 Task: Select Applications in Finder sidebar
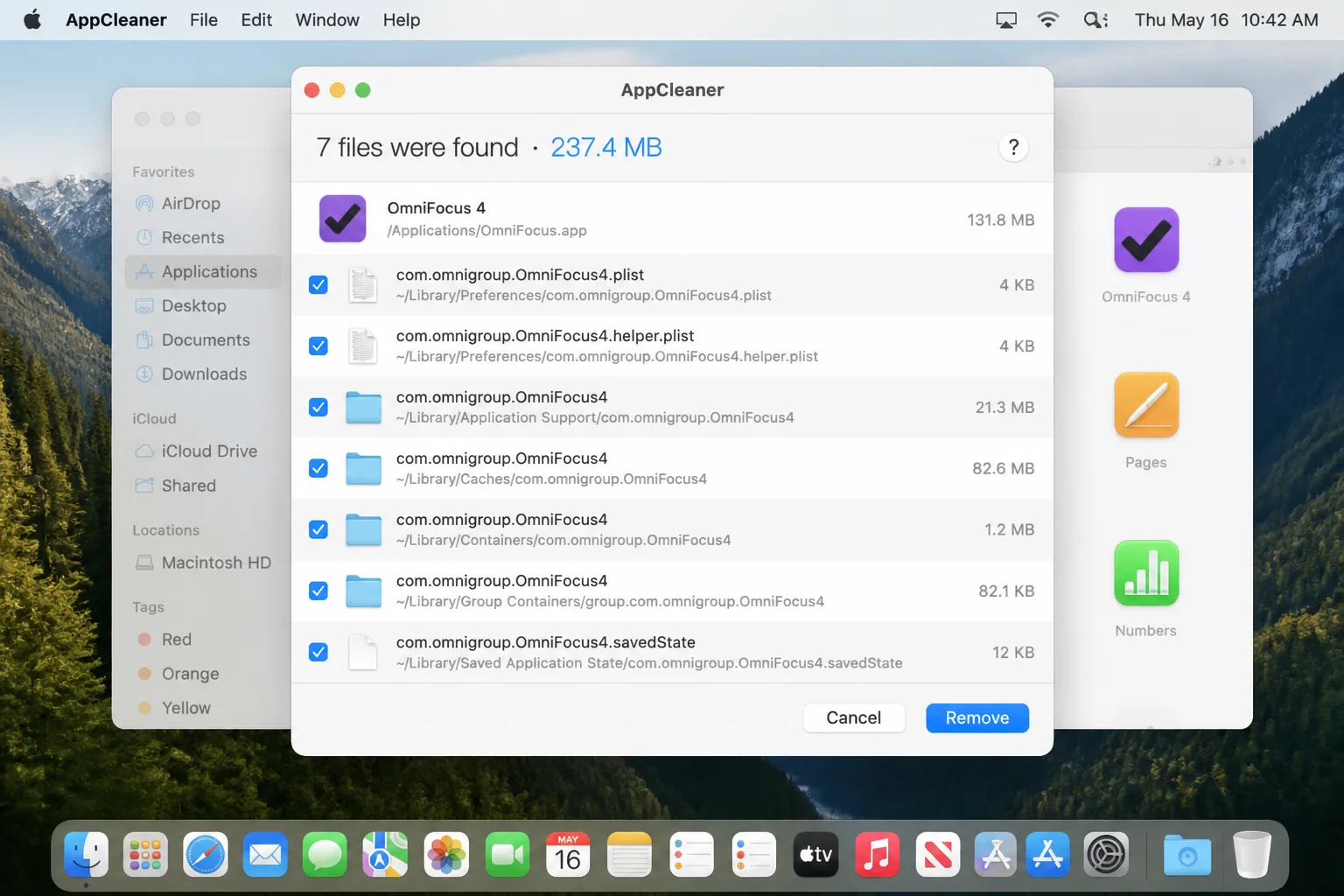[203, 271]
